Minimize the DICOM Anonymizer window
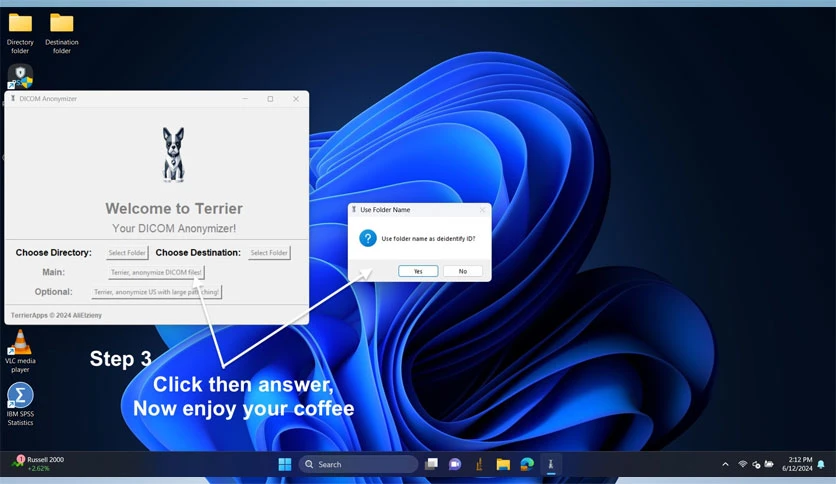 pos(245,99)
